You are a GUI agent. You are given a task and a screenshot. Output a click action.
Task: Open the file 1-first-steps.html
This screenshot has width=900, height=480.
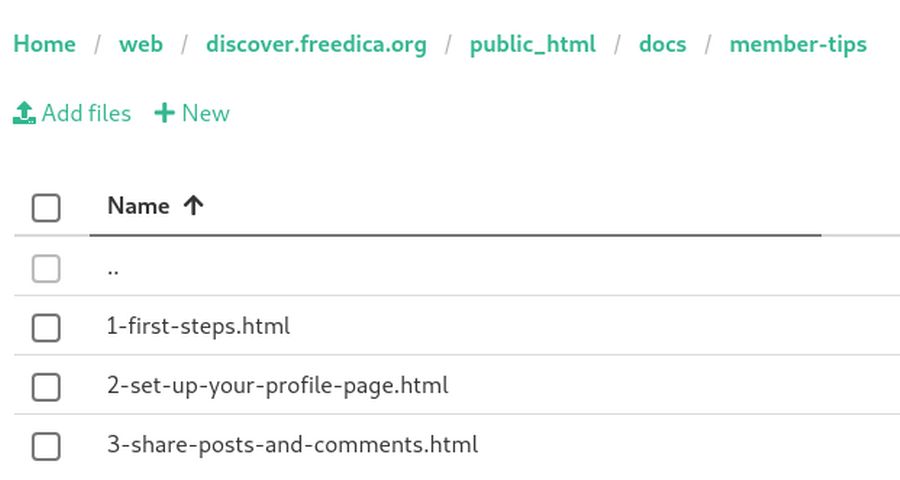coord(198,326)
